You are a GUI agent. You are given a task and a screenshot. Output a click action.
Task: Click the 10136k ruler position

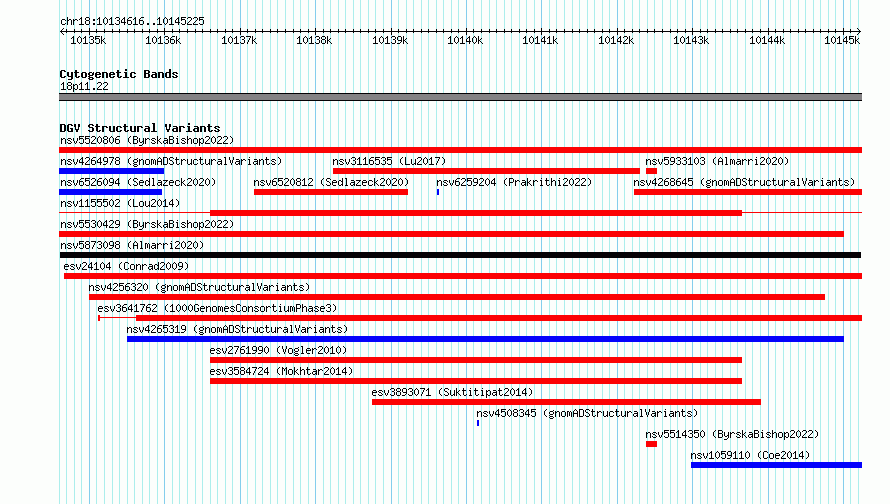point(163,40)
